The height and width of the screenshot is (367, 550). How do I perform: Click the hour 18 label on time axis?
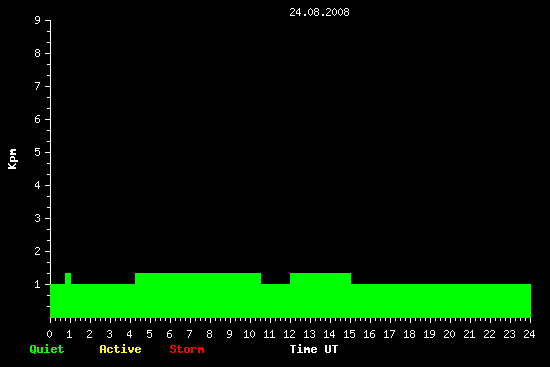[x=409, y=334]
